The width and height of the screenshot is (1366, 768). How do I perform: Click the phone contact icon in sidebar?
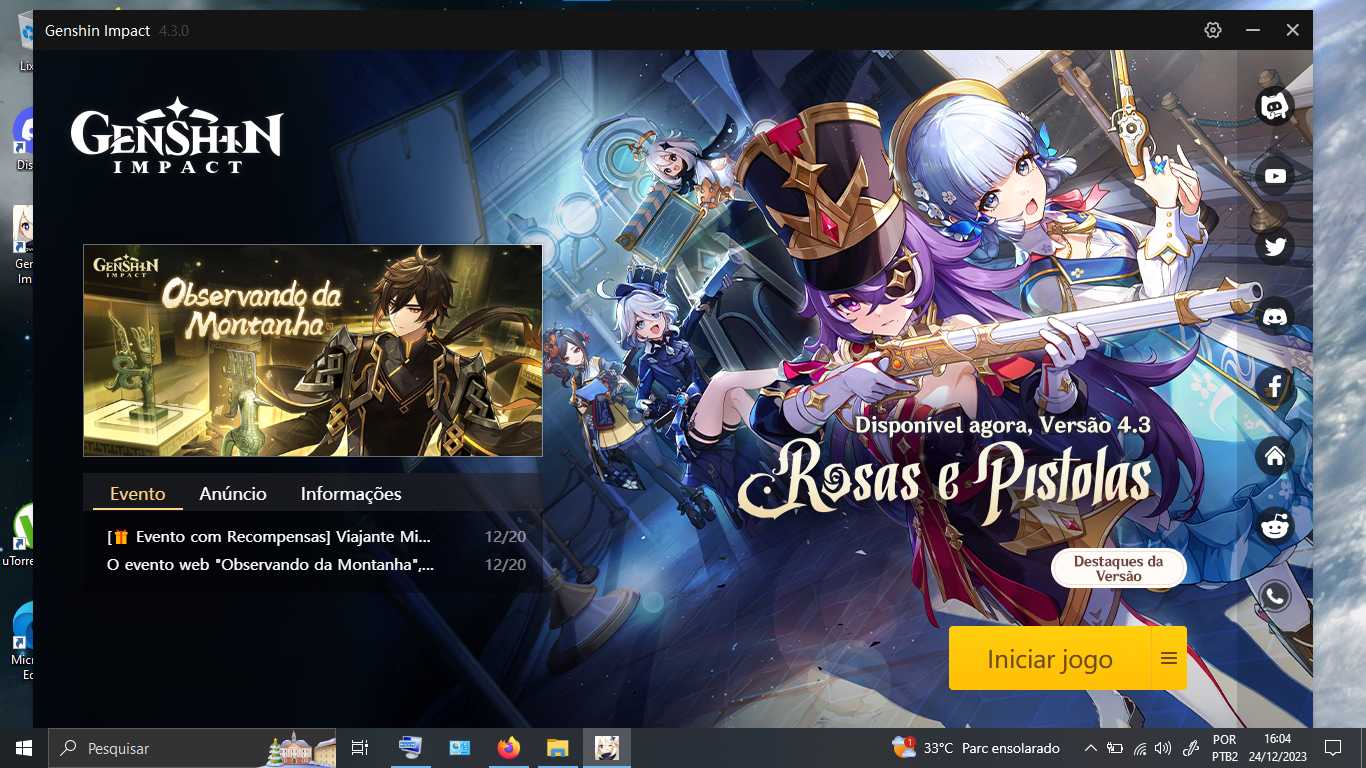tap(1275, 596)
